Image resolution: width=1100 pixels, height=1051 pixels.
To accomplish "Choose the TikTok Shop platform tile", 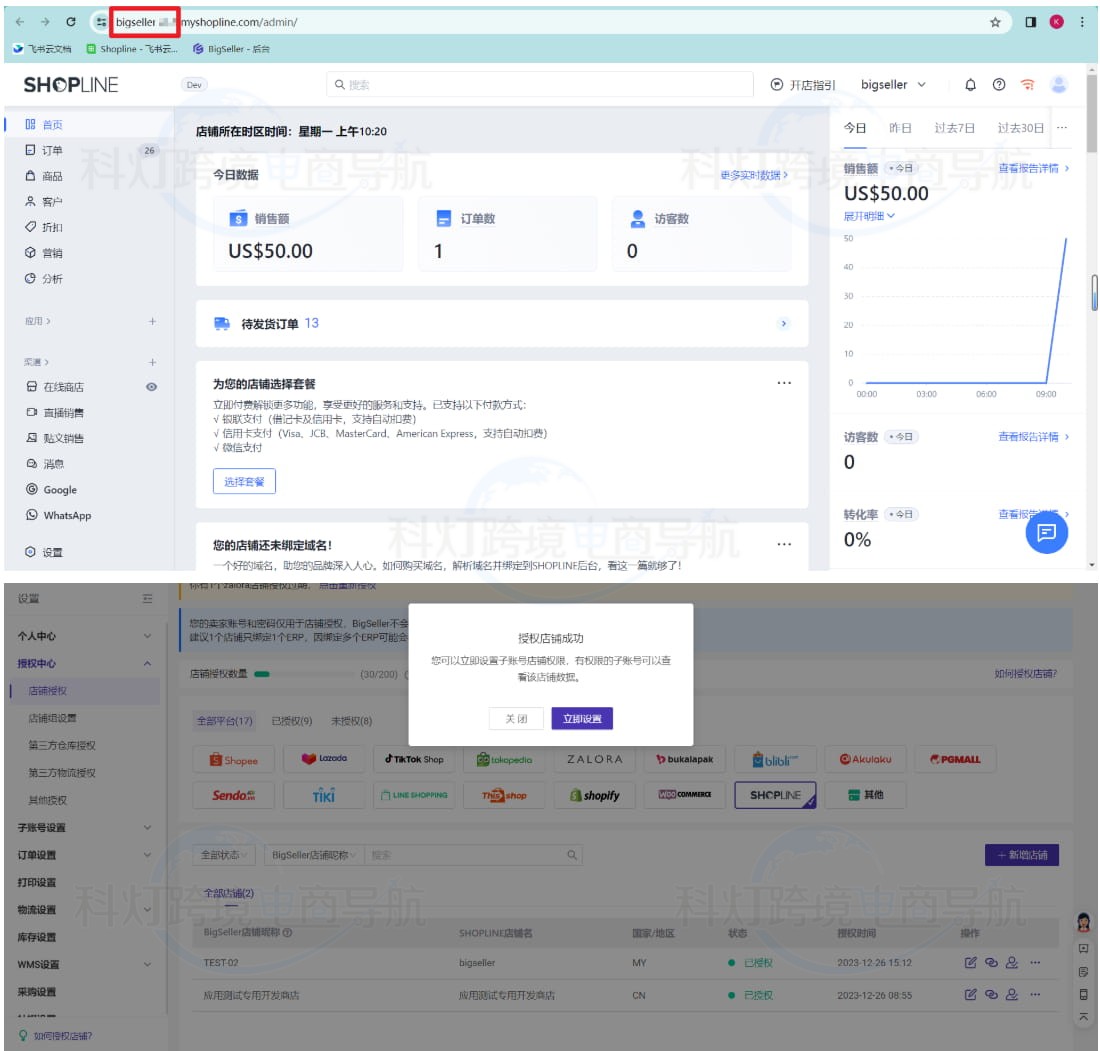I will point(414,760).
